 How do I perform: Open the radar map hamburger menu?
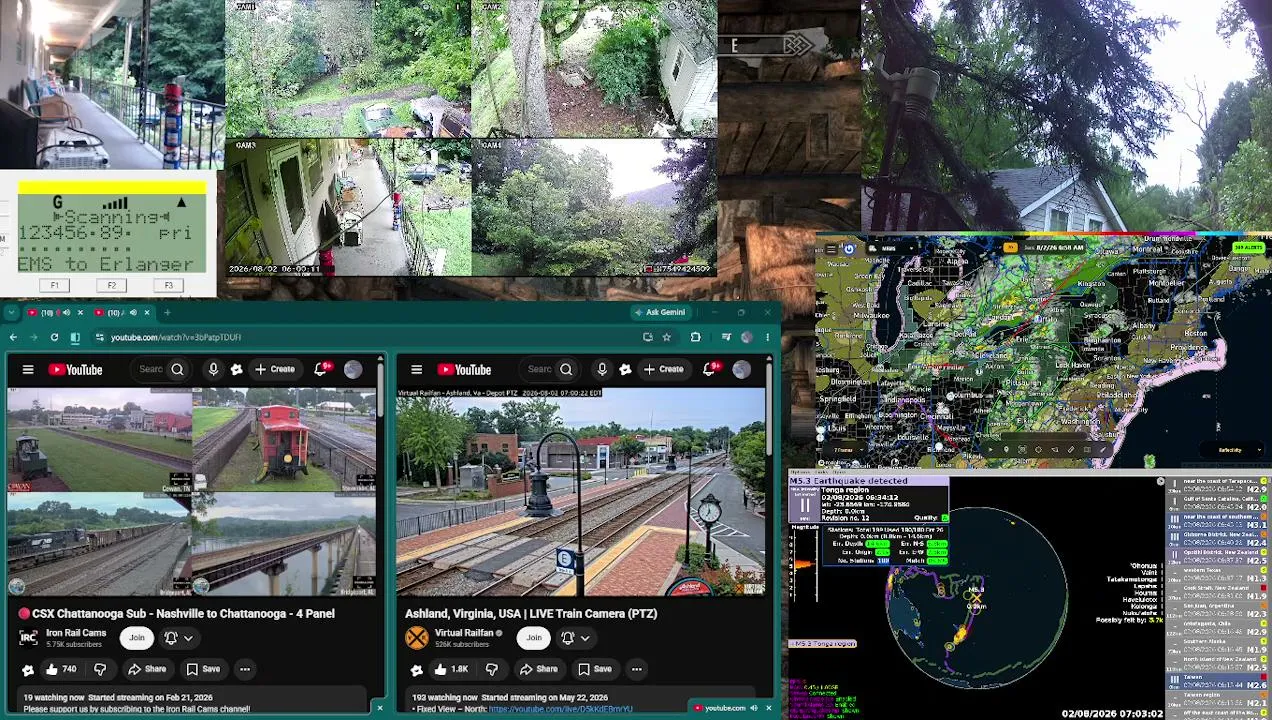click(830, 248)
